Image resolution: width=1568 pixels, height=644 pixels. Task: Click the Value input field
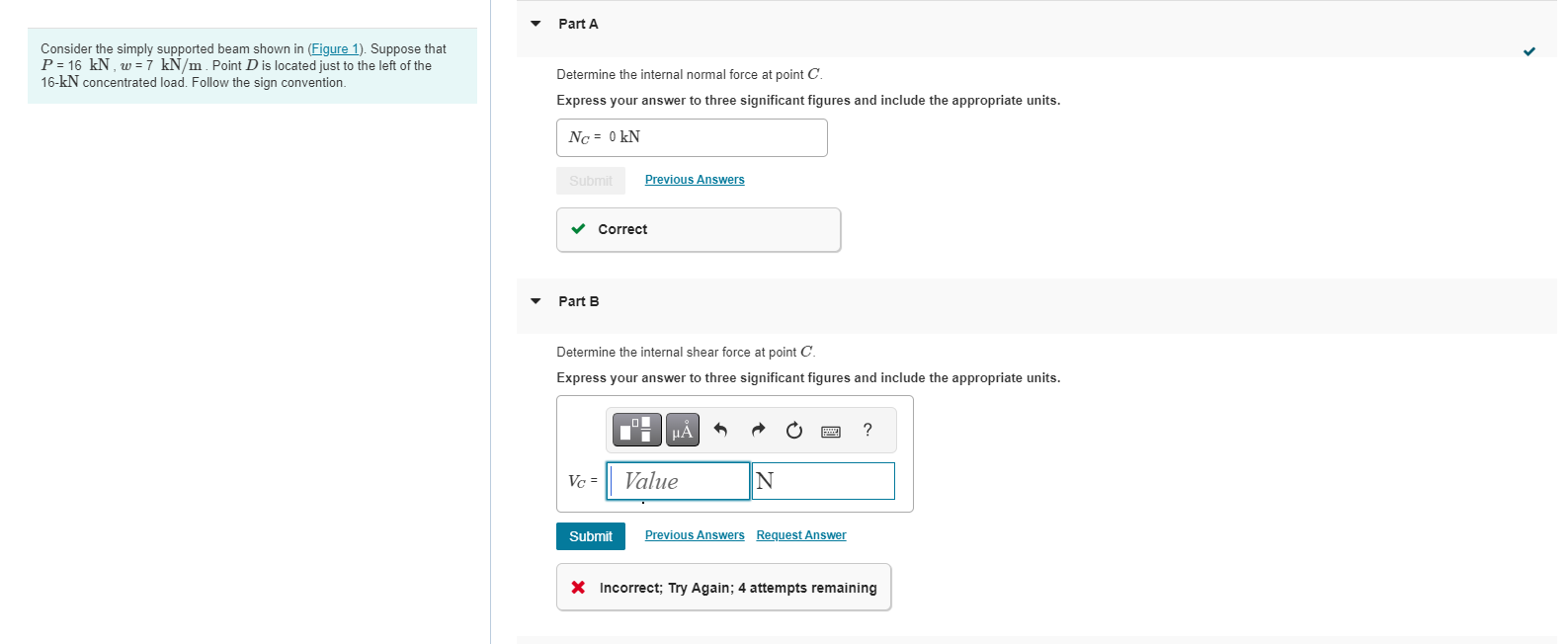click(678, 481)
